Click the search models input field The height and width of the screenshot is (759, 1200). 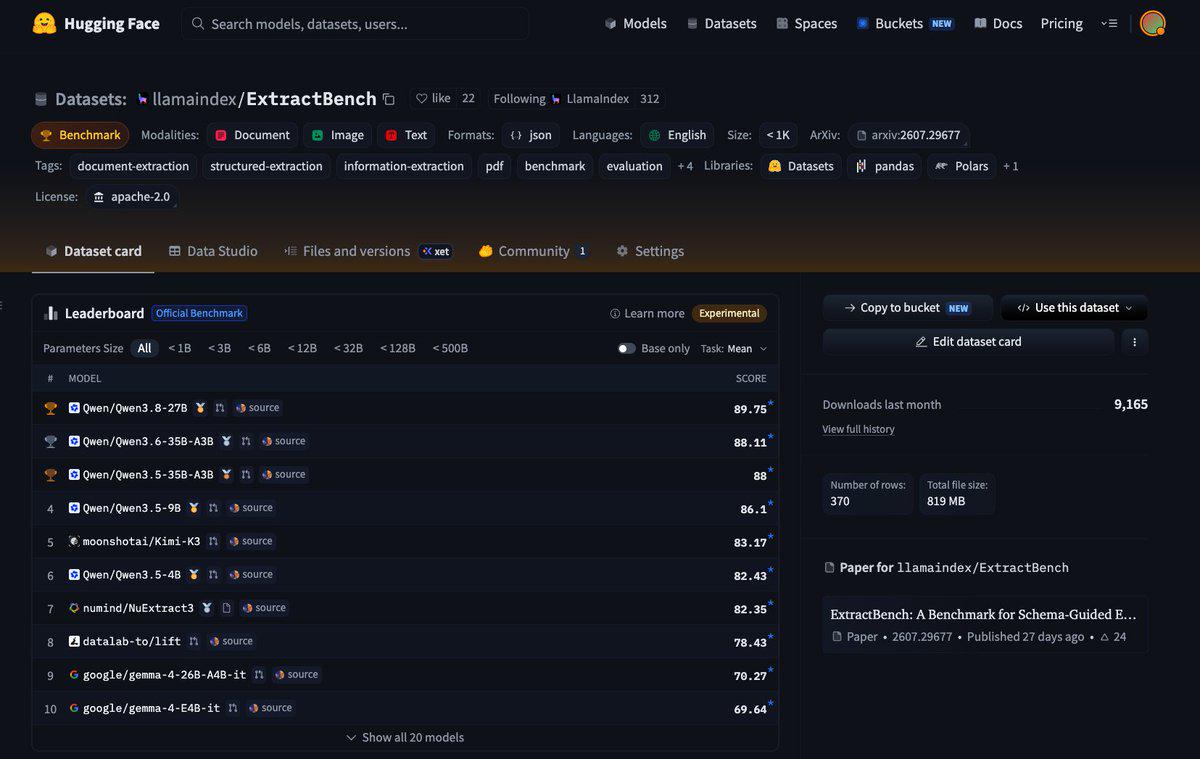[356, 23]
